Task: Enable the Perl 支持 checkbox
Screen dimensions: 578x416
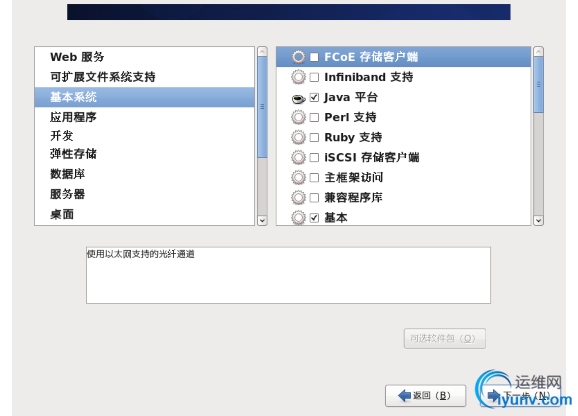Action: tap(314, 118)
